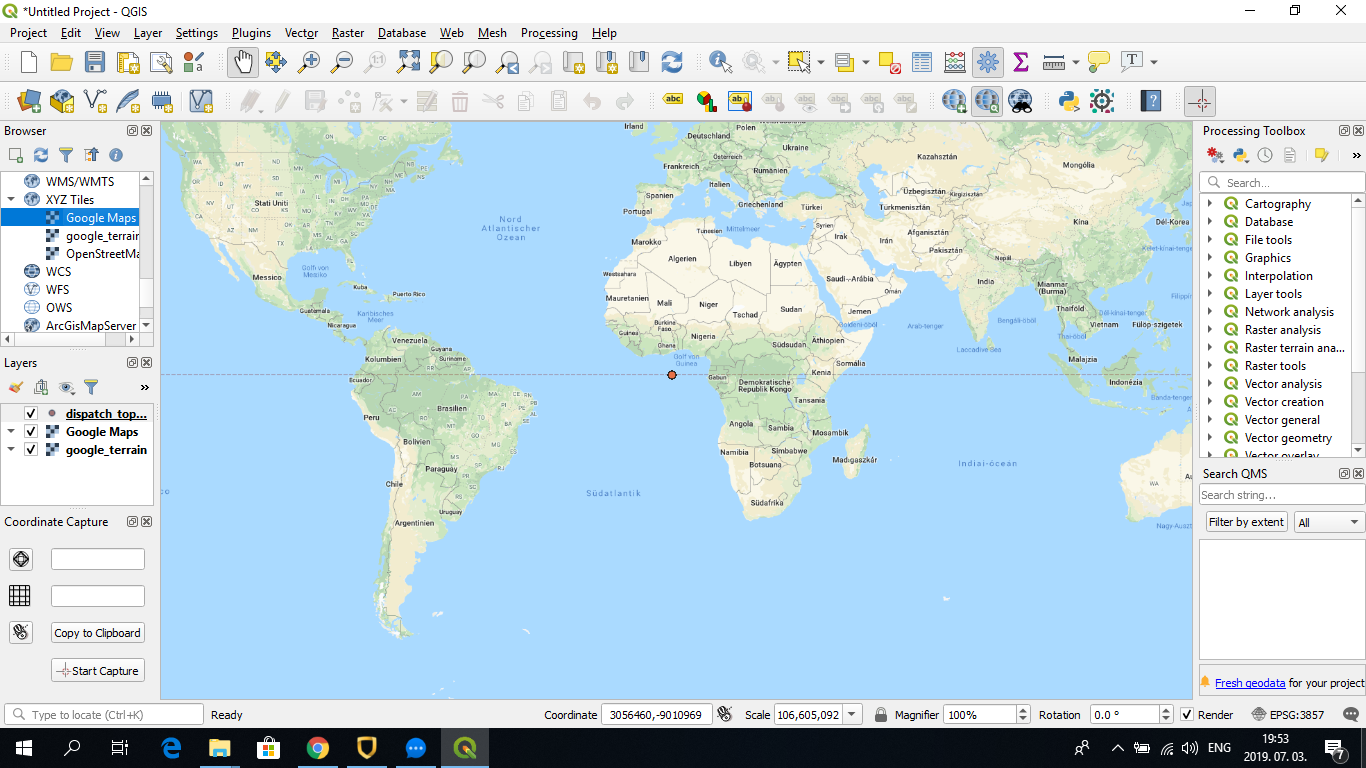
Task: Filter the Browser panel funnel icon
Action: pos(66,155)
